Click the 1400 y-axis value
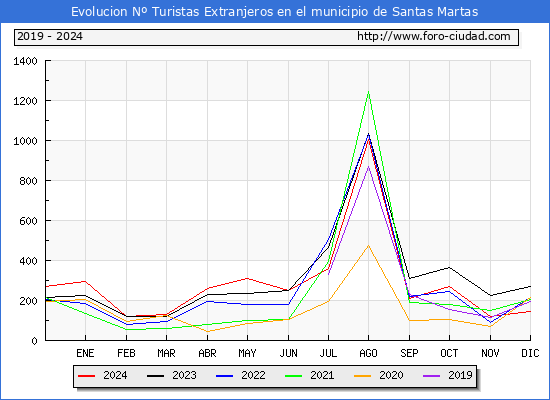The width and height of the screenshot is (550, 400). pyautogui.click(x=25, y=61)
